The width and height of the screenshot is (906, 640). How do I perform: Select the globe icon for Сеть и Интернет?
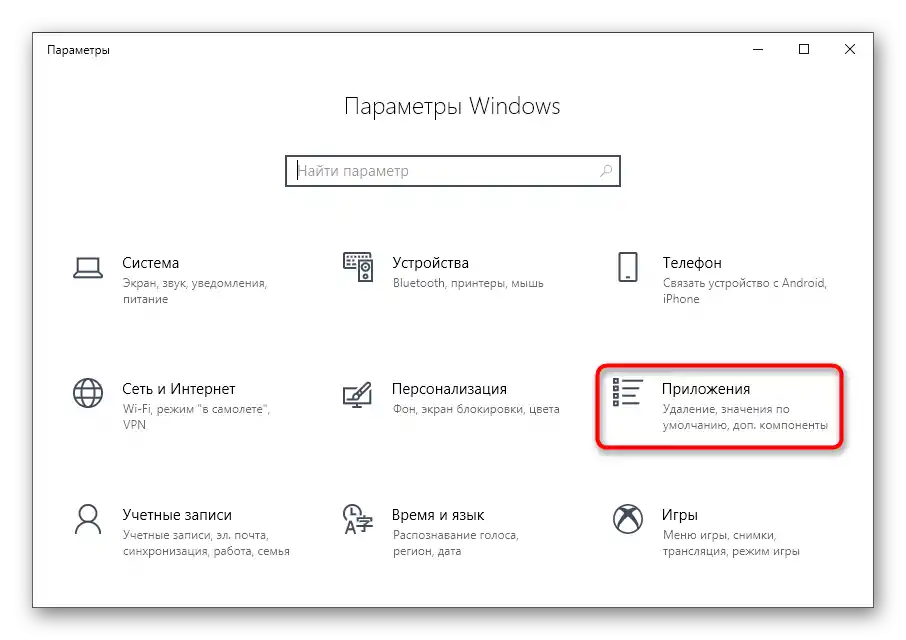click(x=88, y=393)
